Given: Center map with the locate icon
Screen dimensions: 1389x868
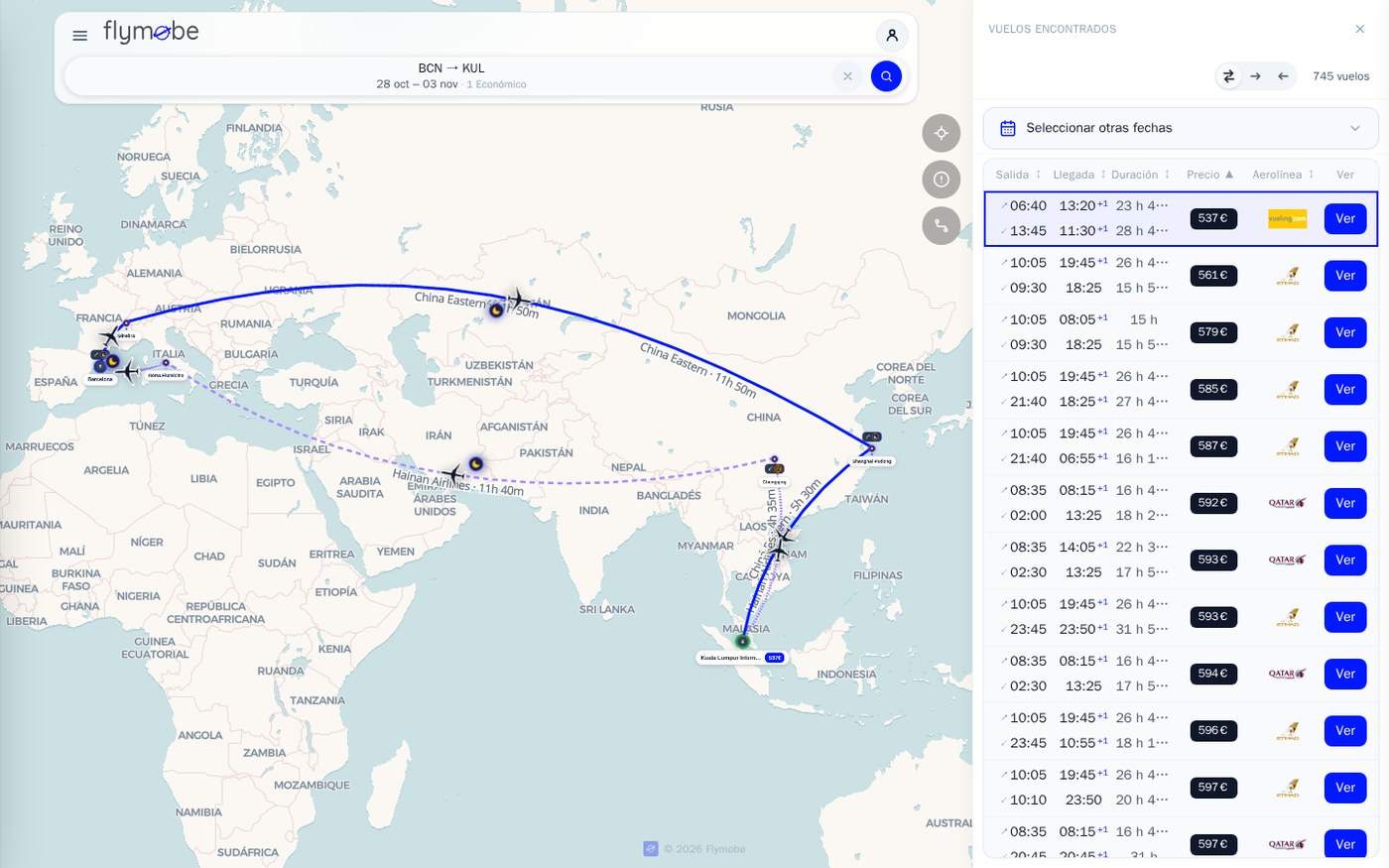Looking at the screenshot, I should (x=942, y=133).
